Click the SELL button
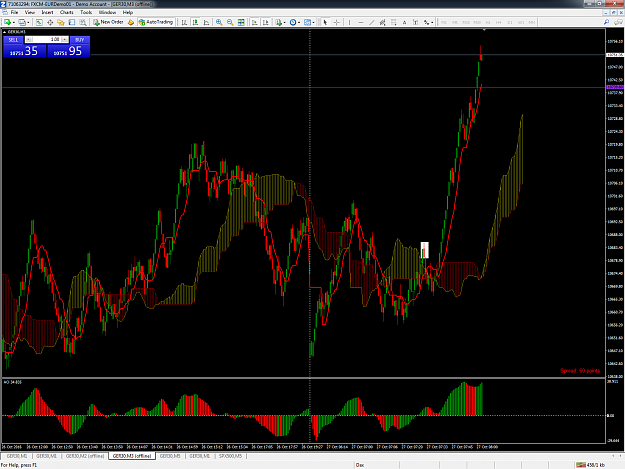Image resolution: width=625 pixels, height=469 pixels. tap(13, 40)
